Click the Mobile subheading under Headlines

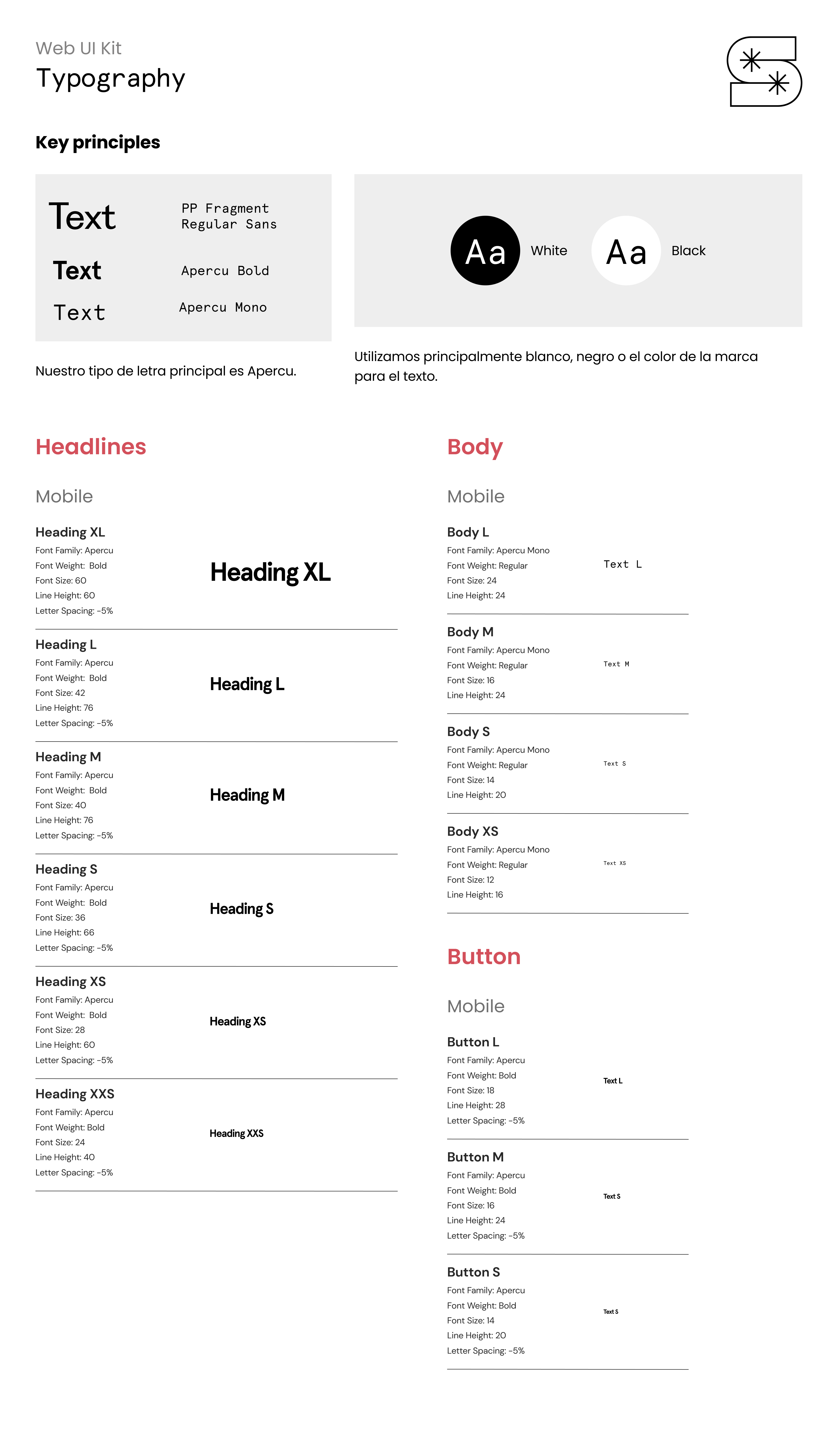[64, 496]
